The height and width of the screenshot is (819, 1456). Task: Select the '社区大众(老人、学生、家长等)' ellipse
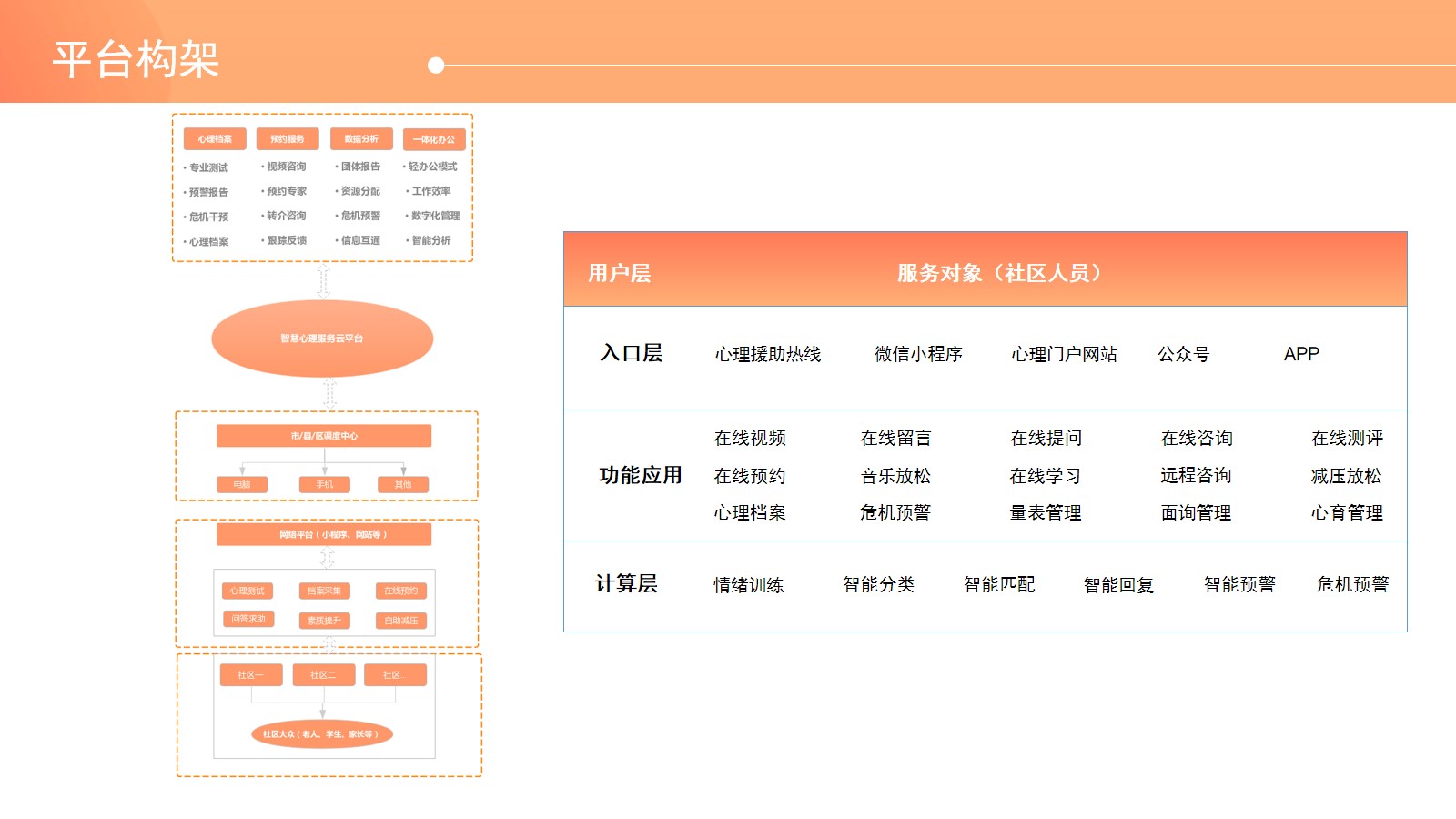(322, 734)
